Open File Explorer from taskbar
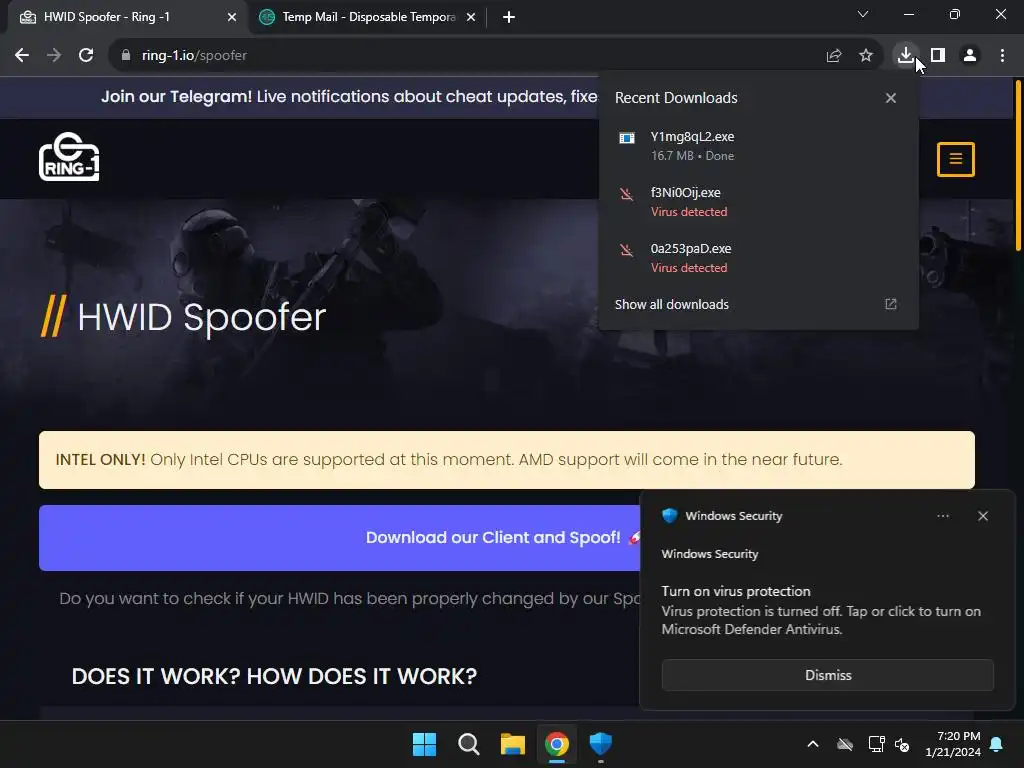The image size is (1024, 768). coord(513,744)
